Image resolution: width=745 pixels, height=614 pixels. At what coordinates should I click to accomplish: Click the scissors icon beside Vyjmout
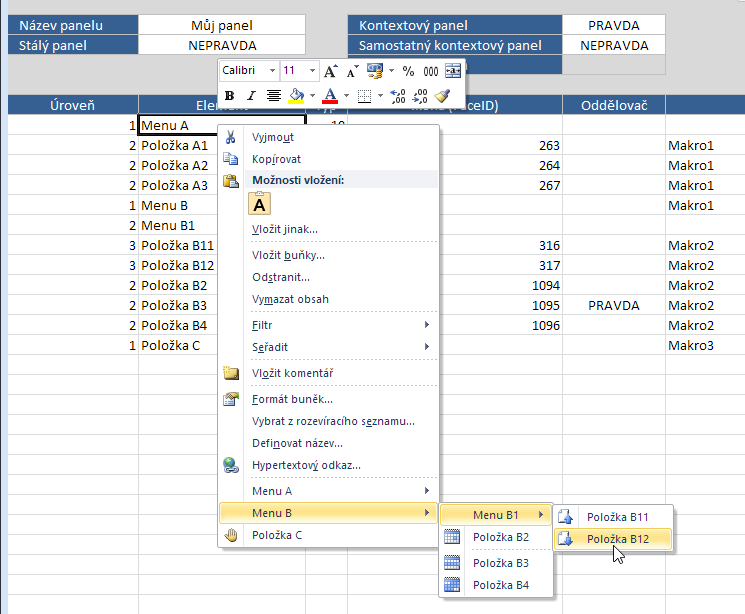pyautogui.click(x=231, y=137)
